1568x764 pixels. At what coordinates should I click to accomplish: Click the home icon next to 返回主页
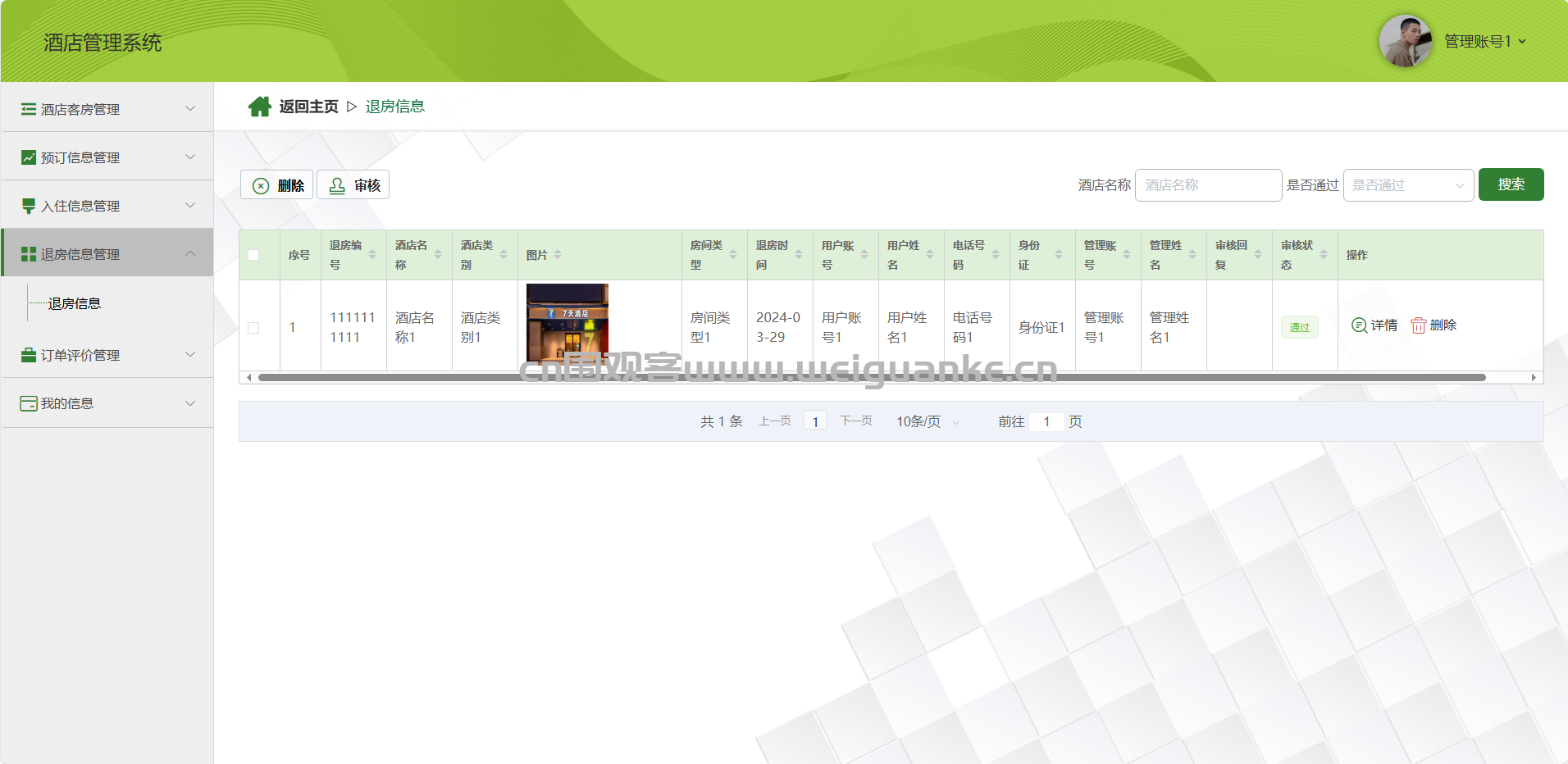(259, 107)
